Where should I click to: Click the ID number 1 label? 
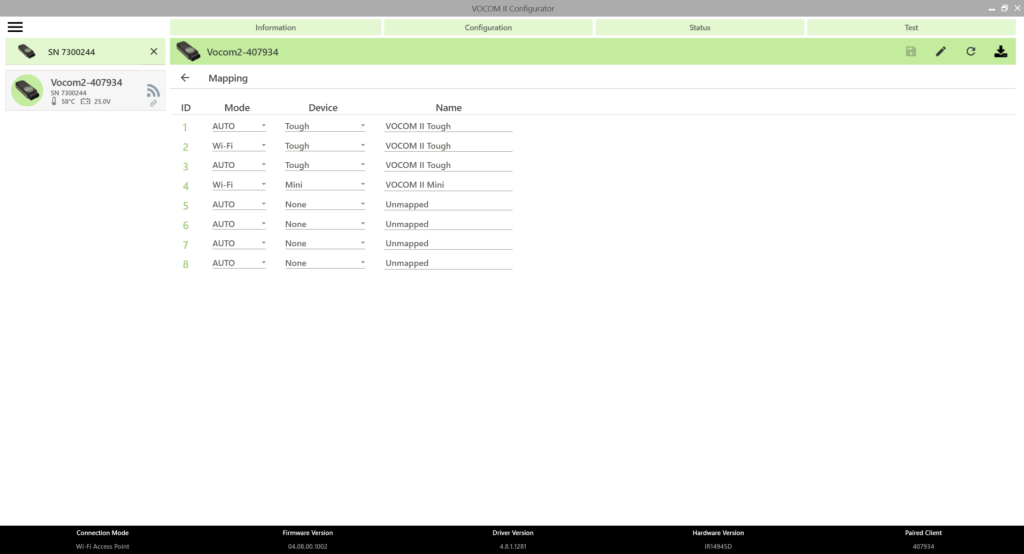tap(185, 127)
